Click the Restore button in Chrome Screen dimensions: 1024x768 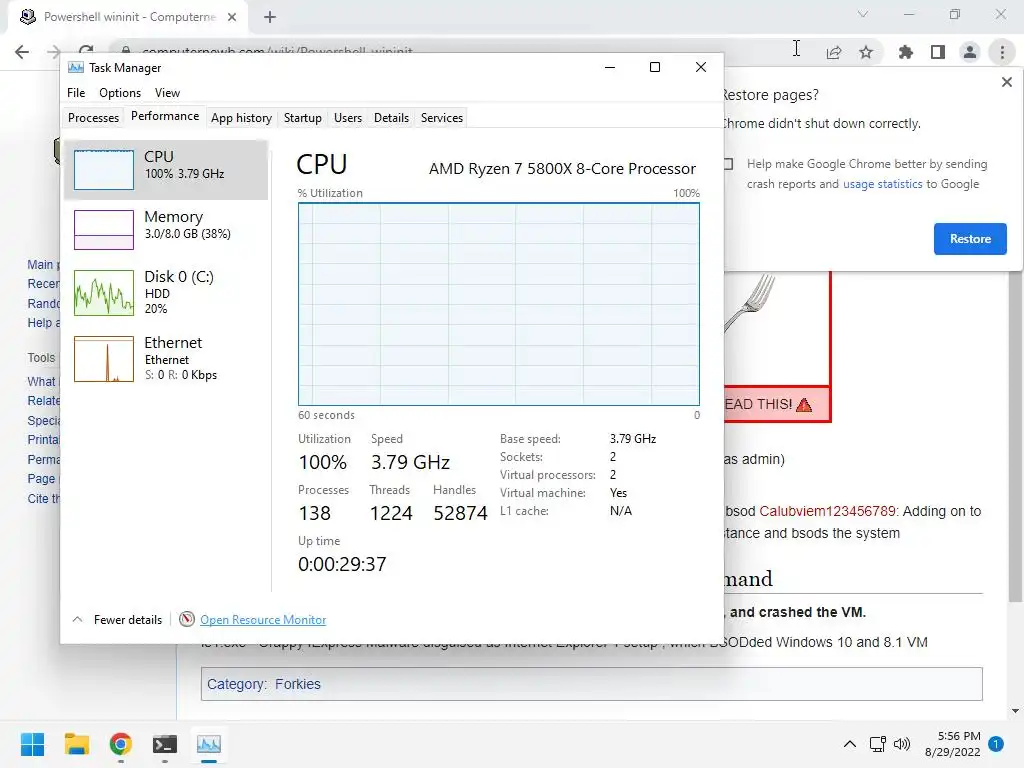click(970, 239)
